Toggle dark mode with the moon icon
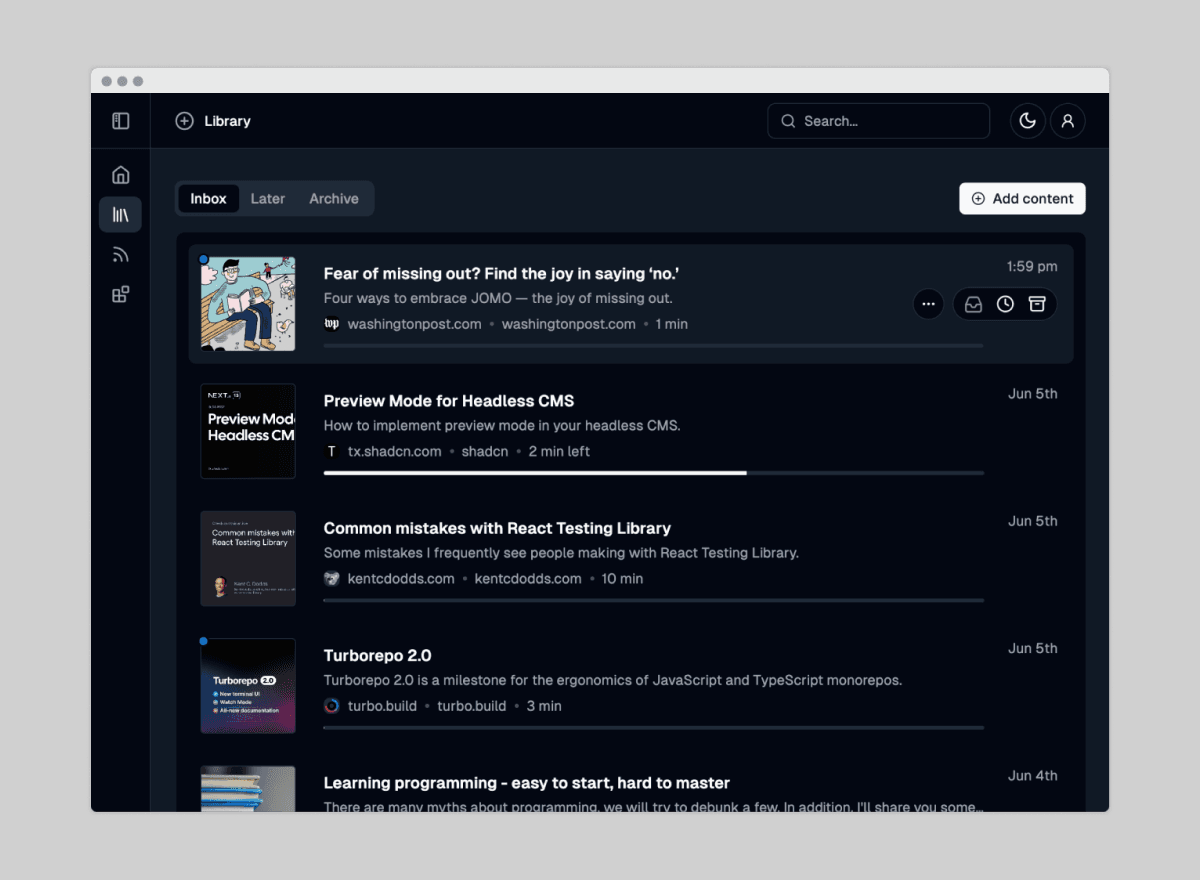The image size is (1200, 880). [x=1028, y=120]
